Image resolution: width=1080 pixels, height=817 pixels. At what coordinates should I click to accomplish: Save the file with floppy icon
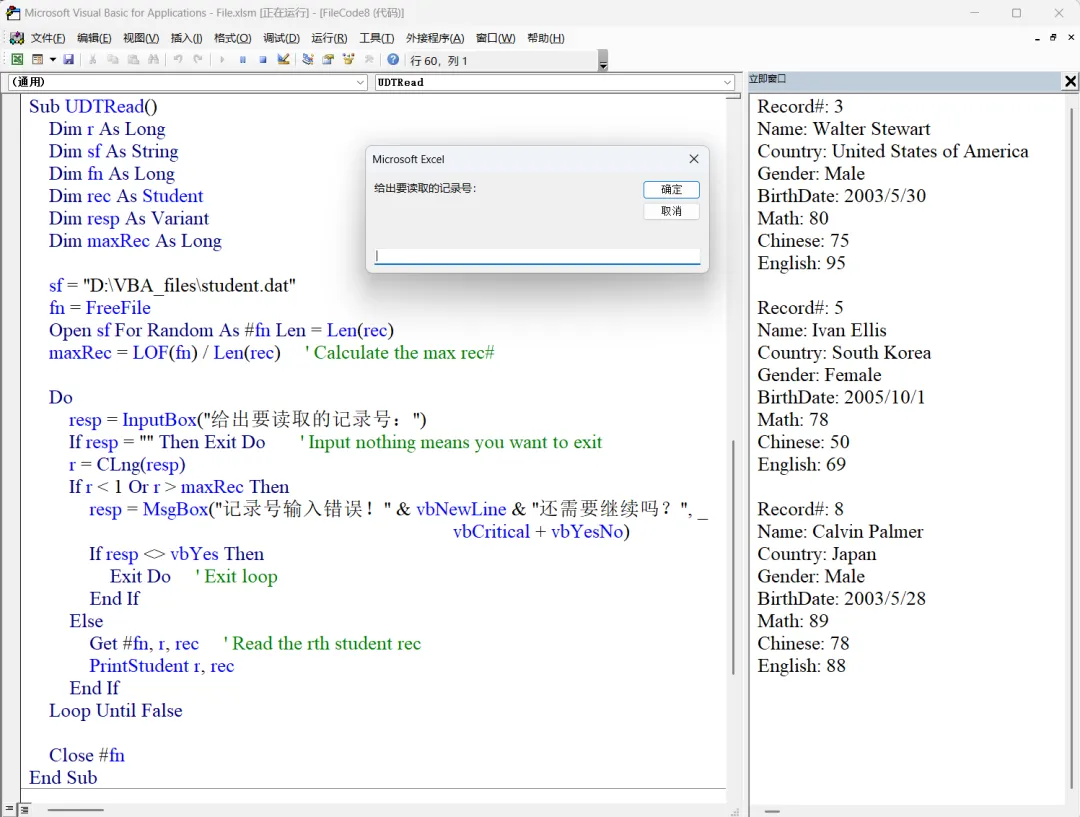[x=68, y=60]
